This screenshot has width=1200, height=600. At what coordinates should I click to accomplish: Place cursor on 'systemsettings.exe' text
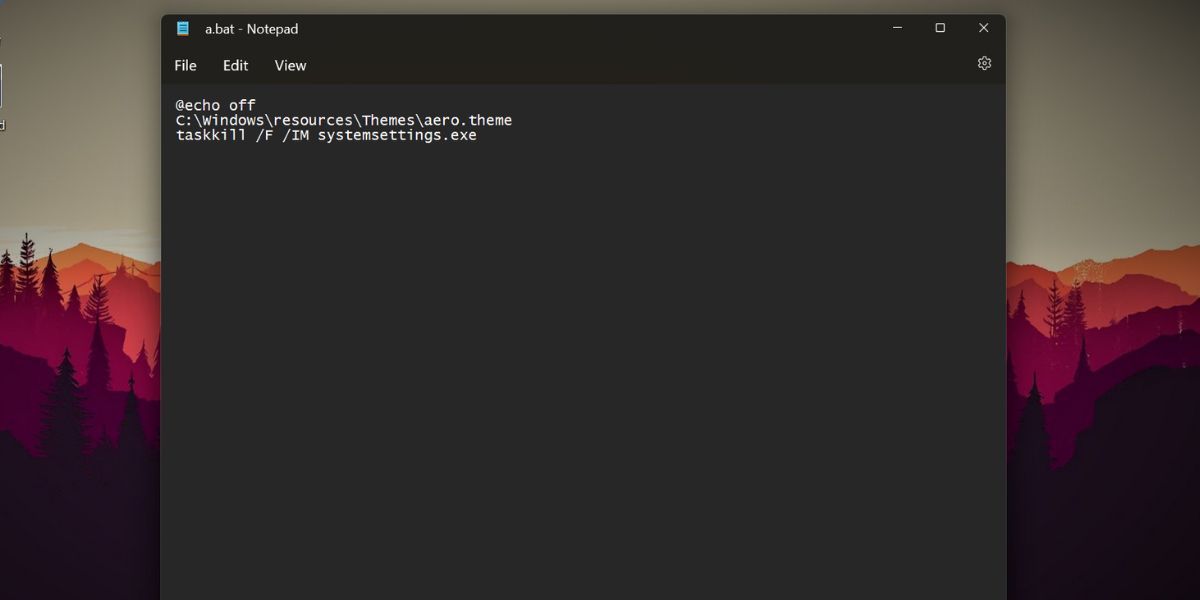click(x=397, y=135)
